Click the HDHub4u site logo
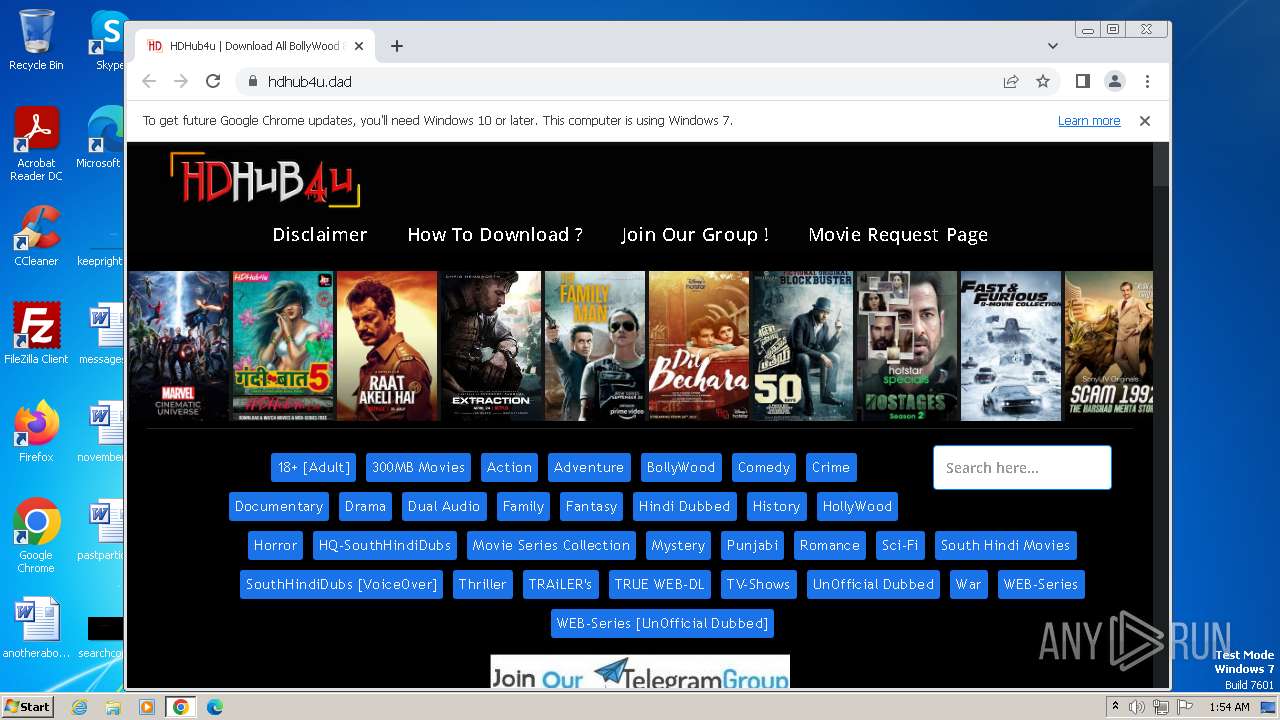The width and height of the screenshot is (1280, 720). click(265, 181)
